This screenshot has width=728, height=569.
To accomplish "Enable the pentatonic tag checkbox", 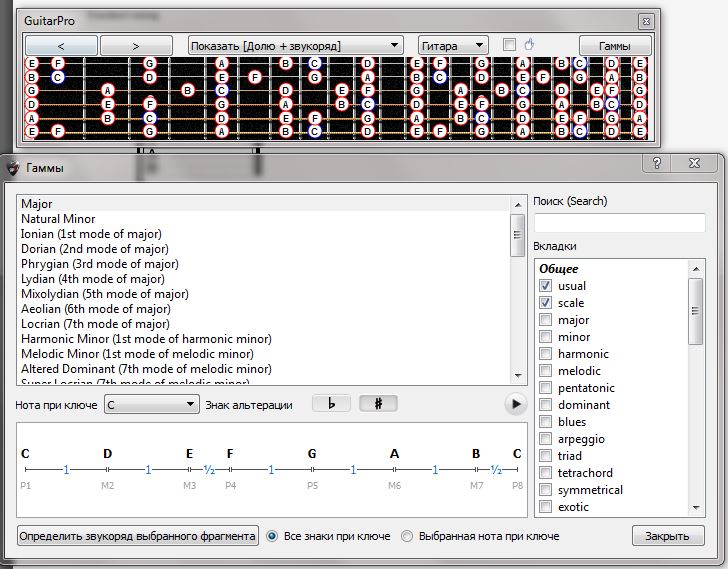I will tap(546, 388).
